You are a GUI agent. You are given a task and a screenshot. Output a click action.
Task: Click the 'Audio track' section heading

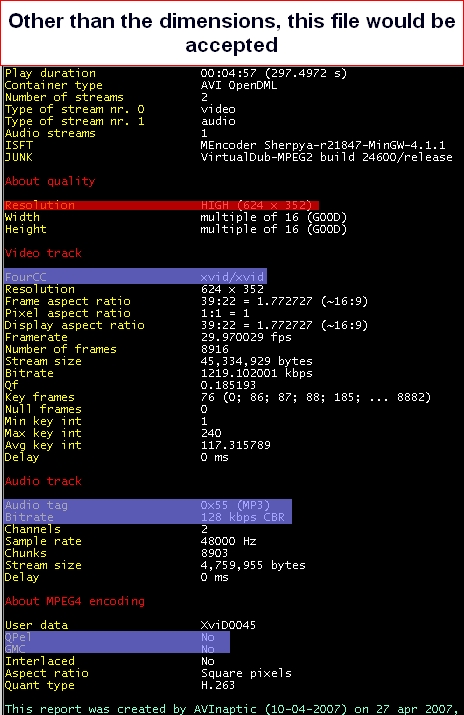(43, 481)
